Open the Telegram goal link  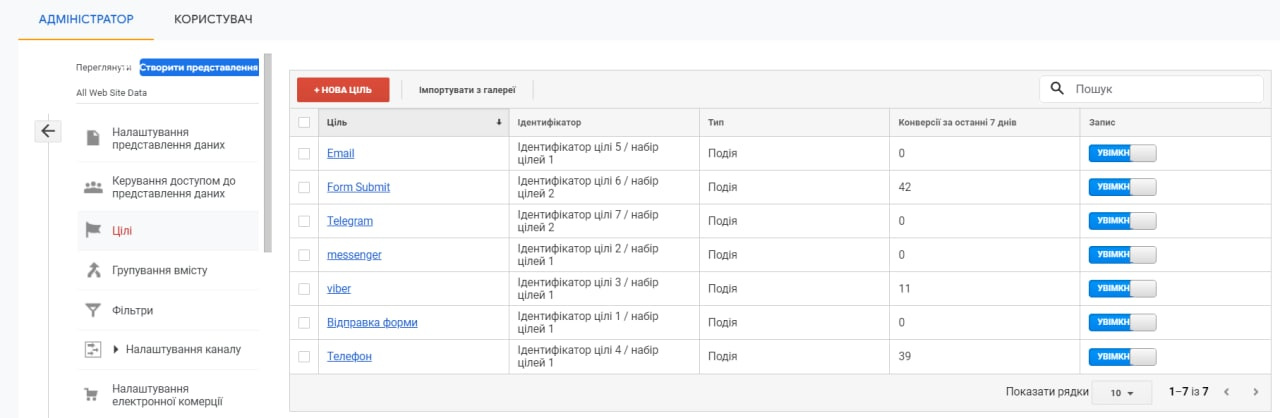click(349, 221)
